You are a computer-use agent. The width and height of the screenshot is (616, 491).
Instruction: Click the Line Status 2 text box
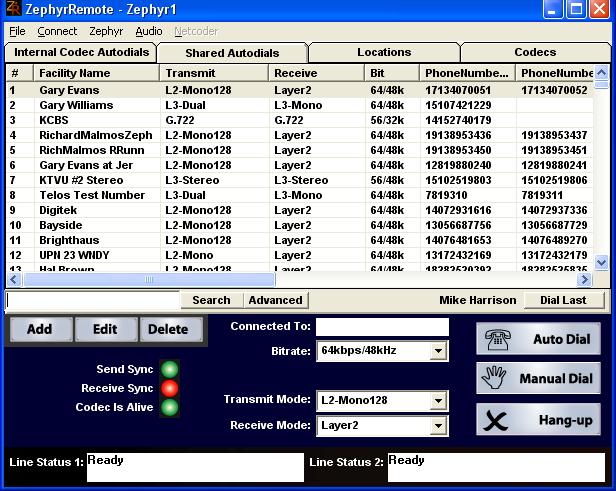497,467
